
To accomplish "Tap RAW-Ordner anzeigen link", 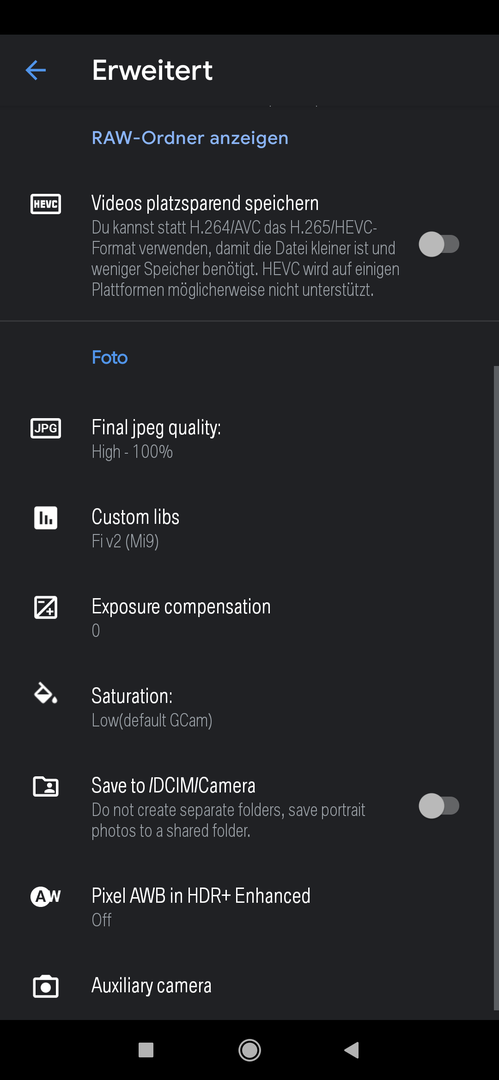I will (x=190, y=138).
